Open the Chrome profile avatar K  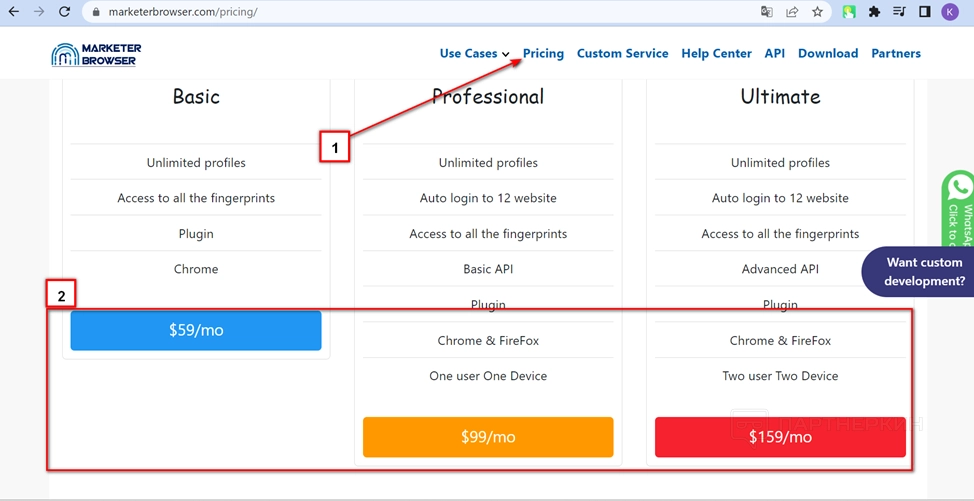click(x=950, y=12)
